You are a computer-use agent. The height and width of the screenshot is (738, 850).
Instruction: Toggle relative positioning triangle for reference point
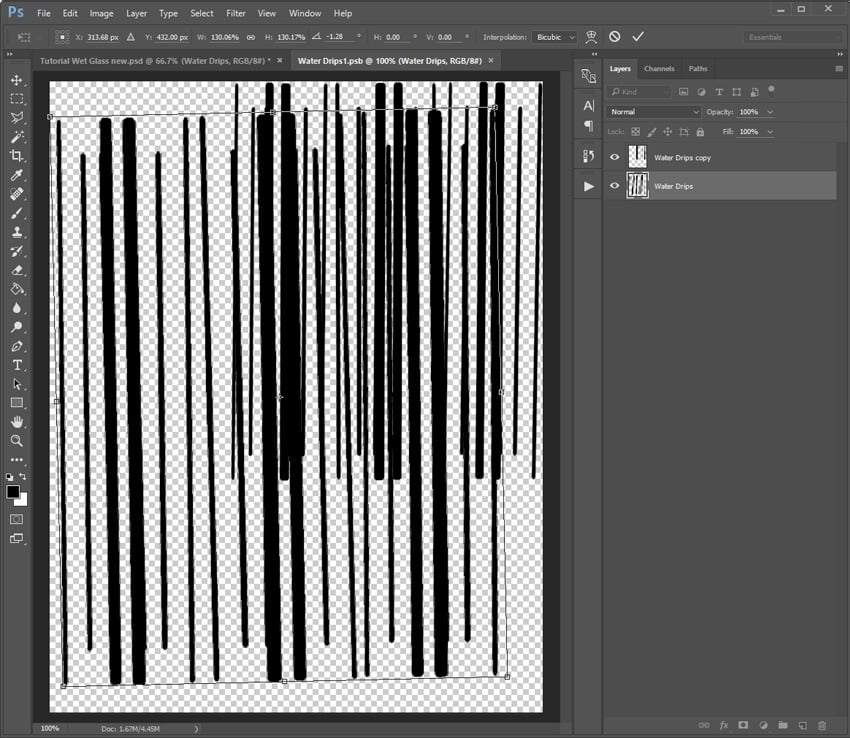(x=131, y=37)
